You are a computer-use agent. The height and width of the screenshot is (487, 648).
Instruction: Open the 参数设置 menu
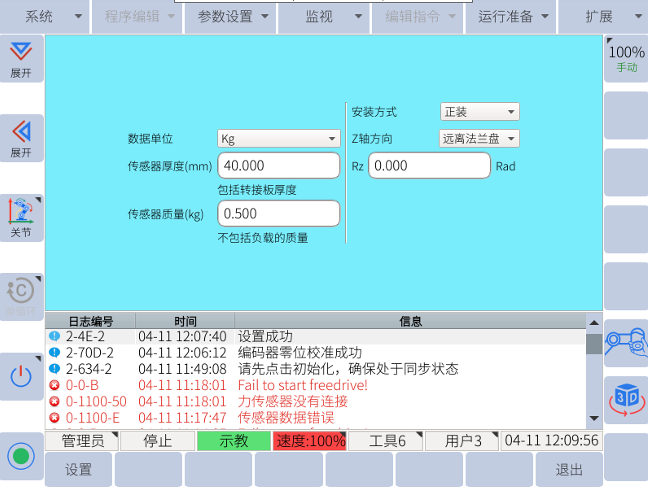[x=231, y=17]
